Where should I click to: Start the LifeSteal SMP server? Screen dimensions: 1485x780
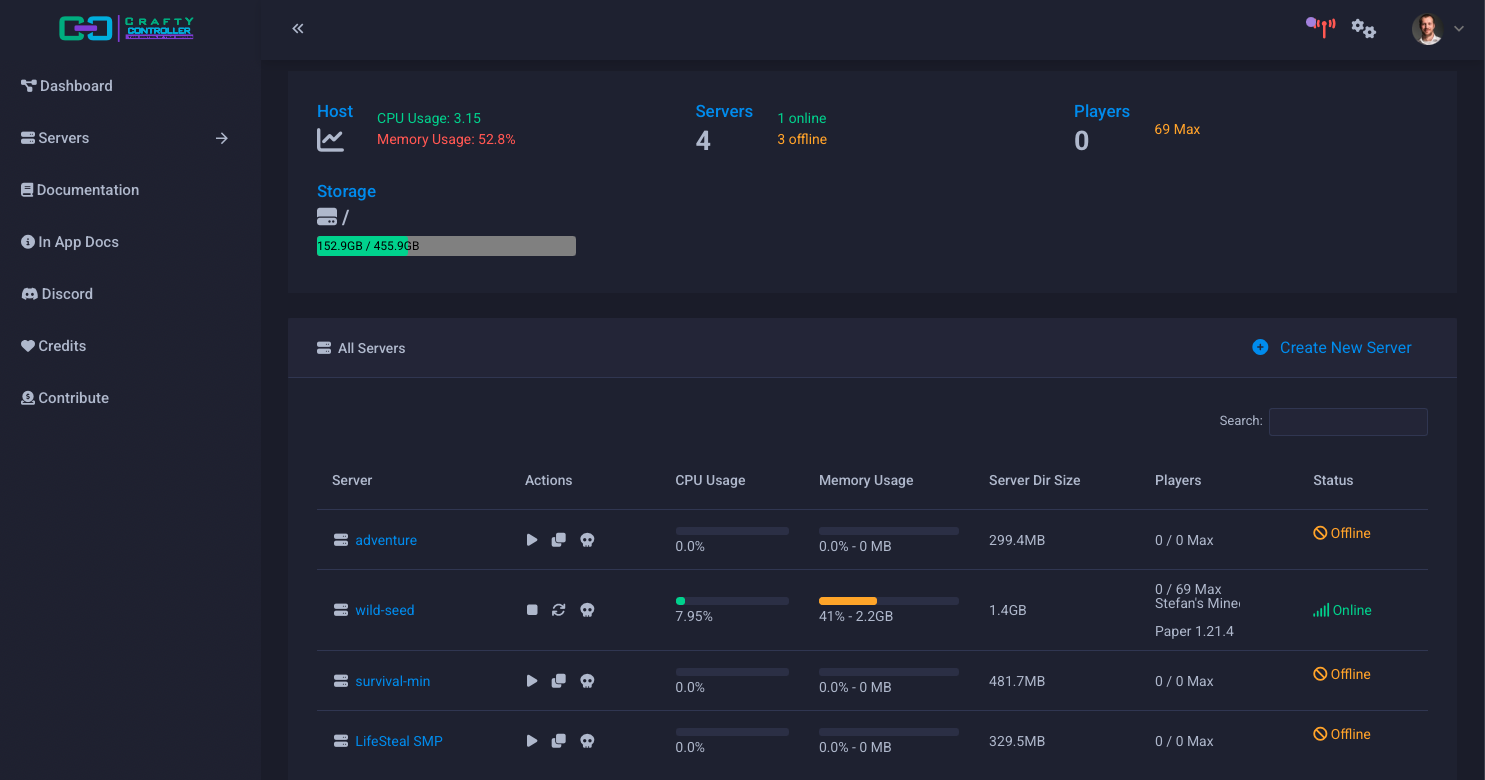click(532, 741)
